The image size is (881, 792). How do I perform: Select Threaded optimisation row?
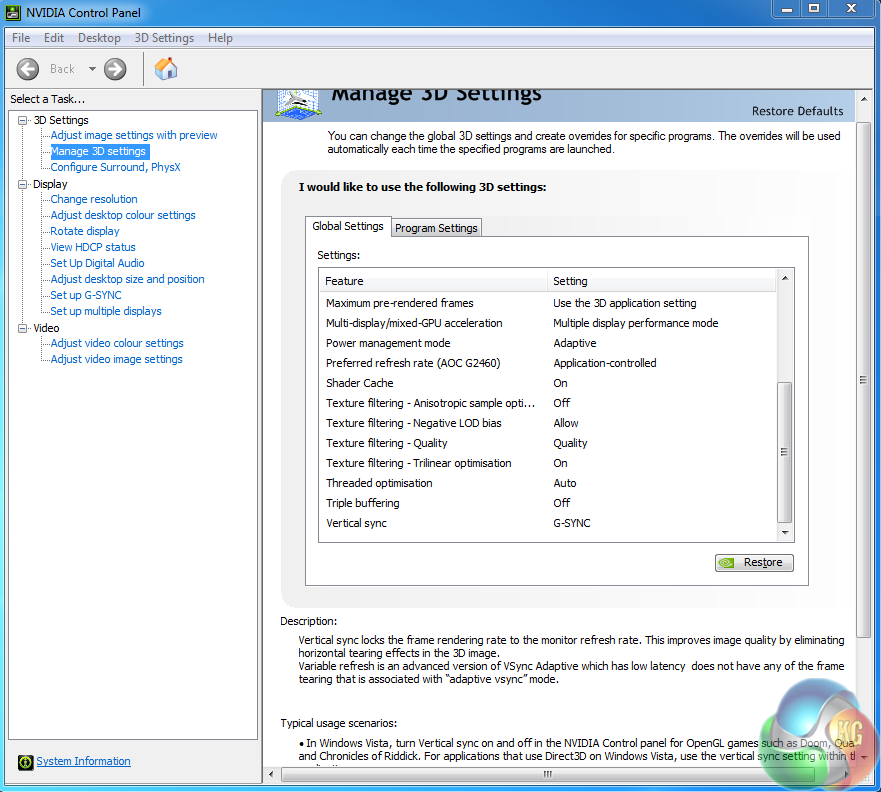548,483
